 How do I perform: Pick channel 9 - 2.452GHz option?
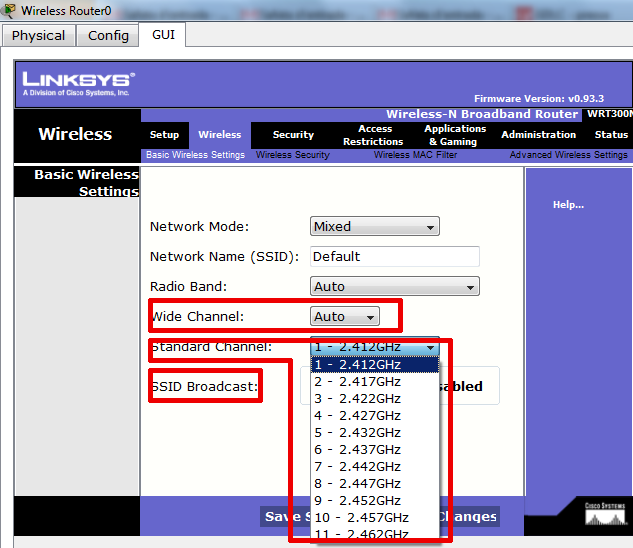(x=357, y=500)
